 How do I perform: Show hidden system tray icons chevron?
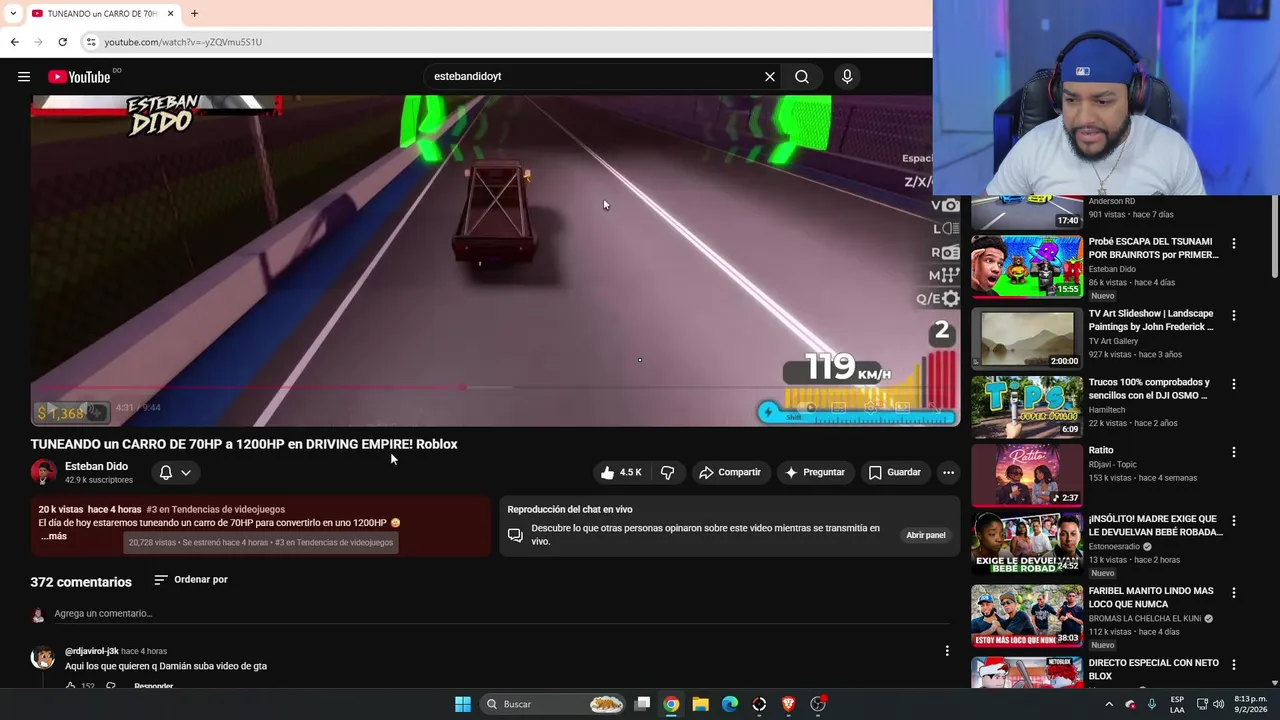coord(1108,704)
